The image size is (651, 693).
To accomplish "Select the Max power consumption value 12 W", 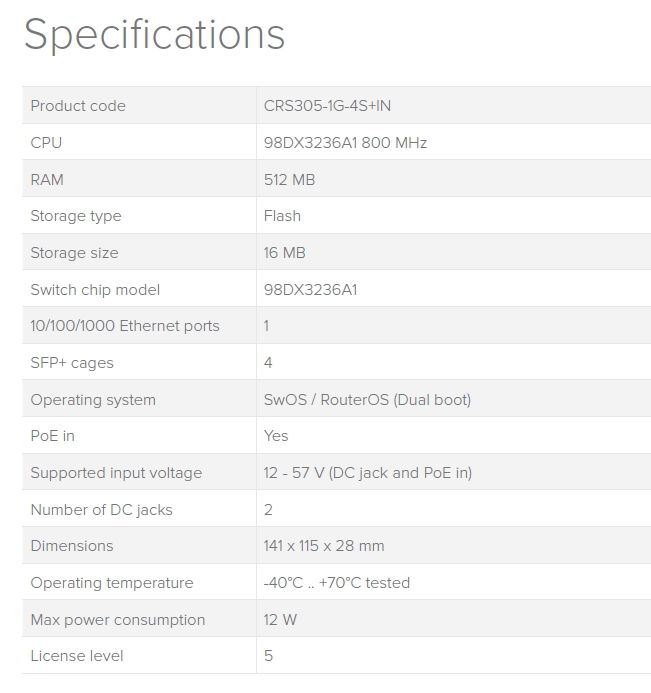I will (280, 620).
